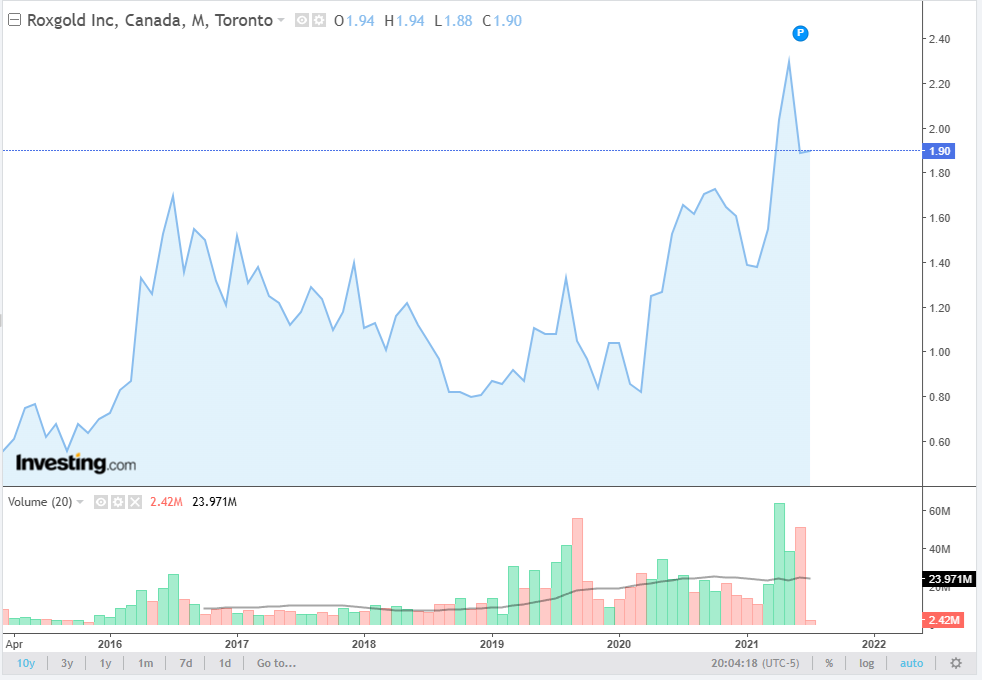This screenshot has width=982, height=680.
Task: Expand the Volume (20) dropdown arrow
Action: pyautogui.click(x=80, y=502)
